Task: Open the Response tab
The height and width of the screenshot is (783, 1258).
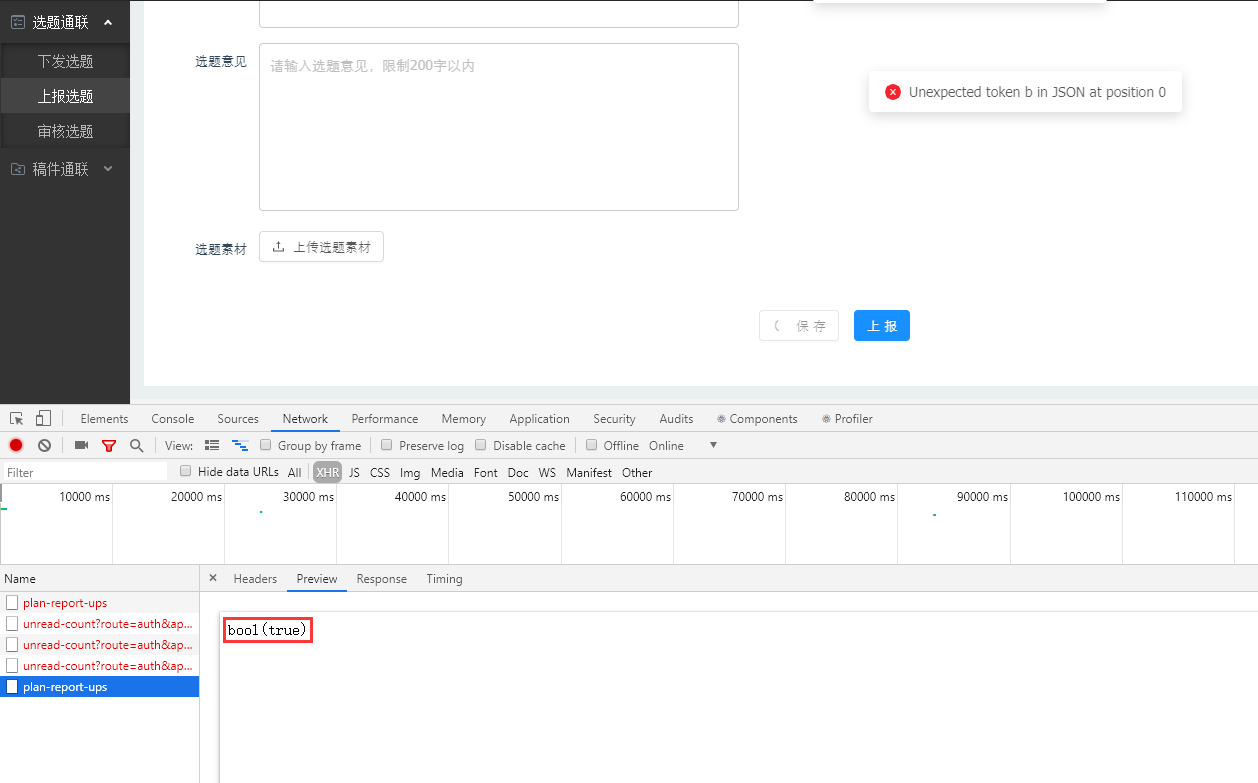Action: 381,579
